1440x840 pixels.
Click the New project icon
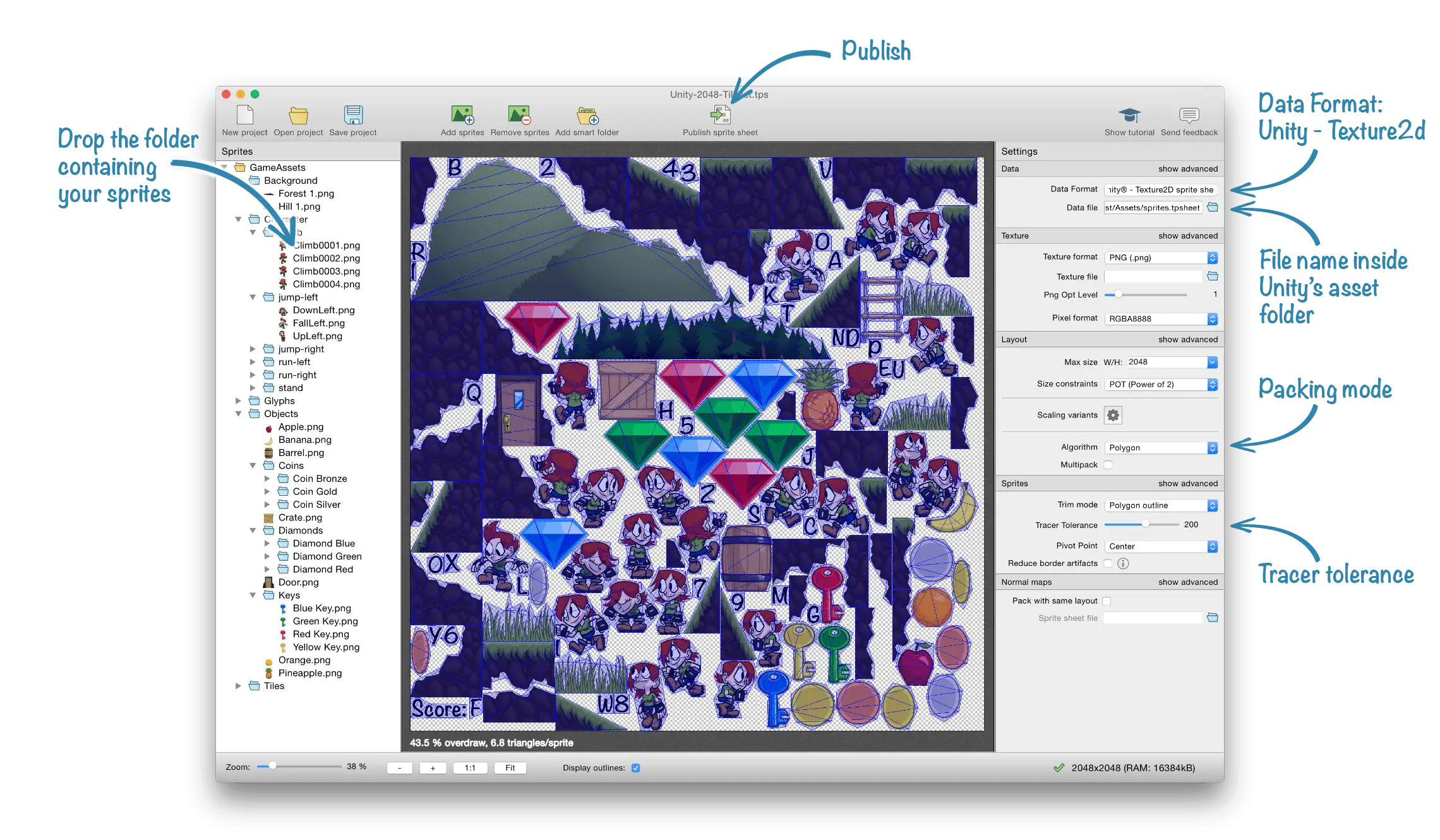pos(244,115)
